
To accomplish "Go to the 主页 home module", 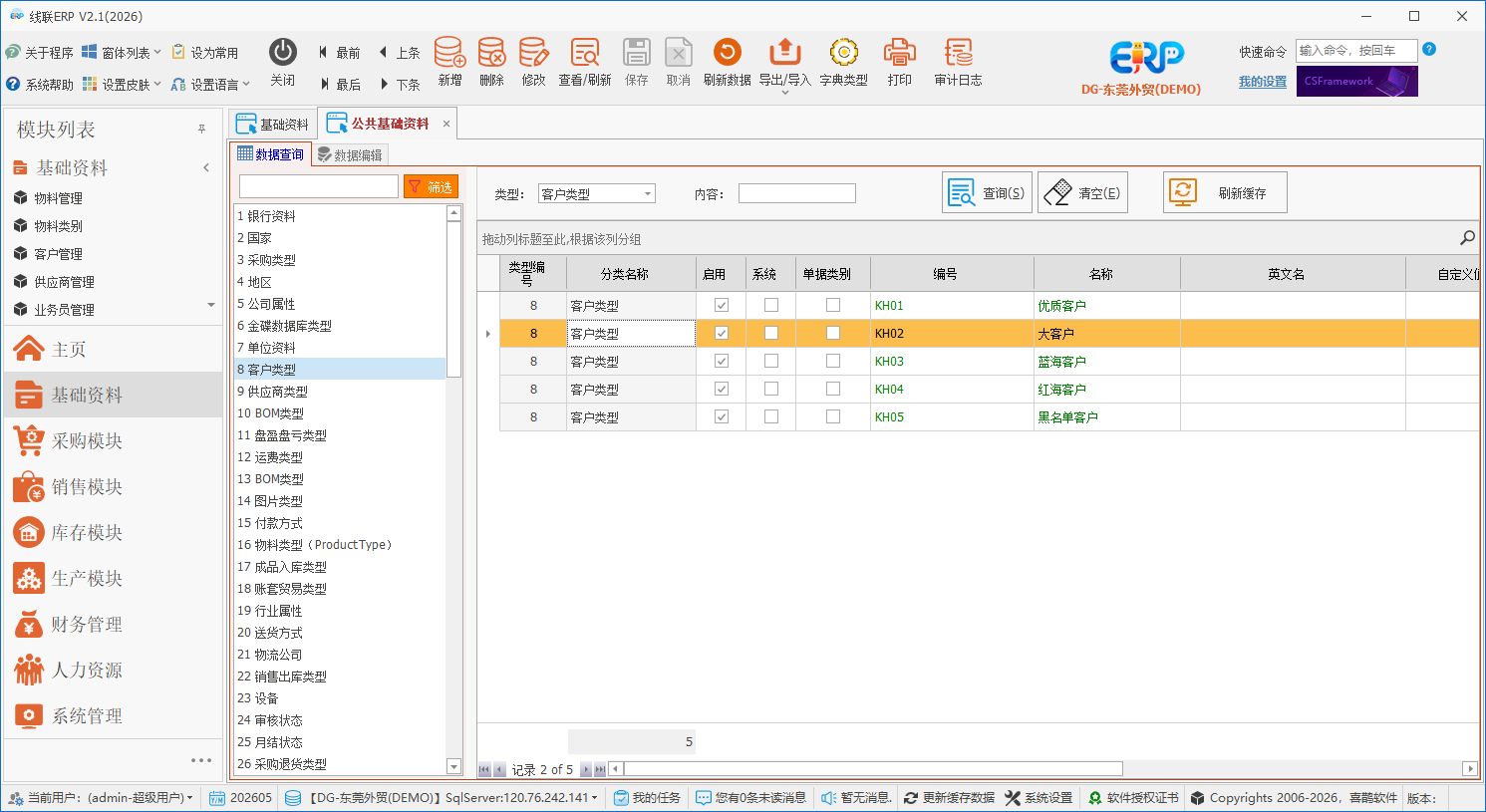I will pyautogui.click(x=113, y=349).
